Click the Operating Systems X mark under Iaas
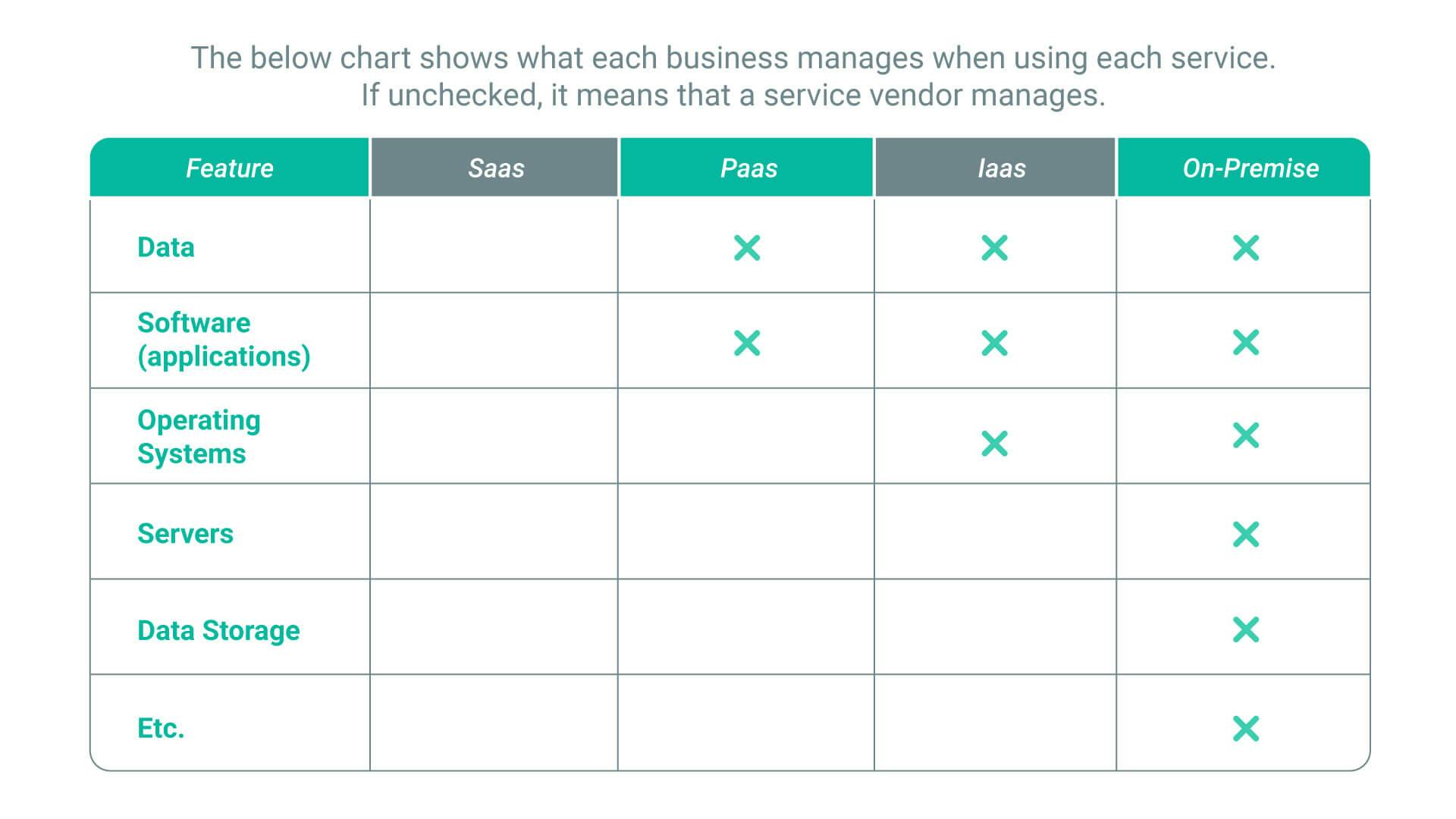Screen dimensions: 1456x819 click(994, 444)
